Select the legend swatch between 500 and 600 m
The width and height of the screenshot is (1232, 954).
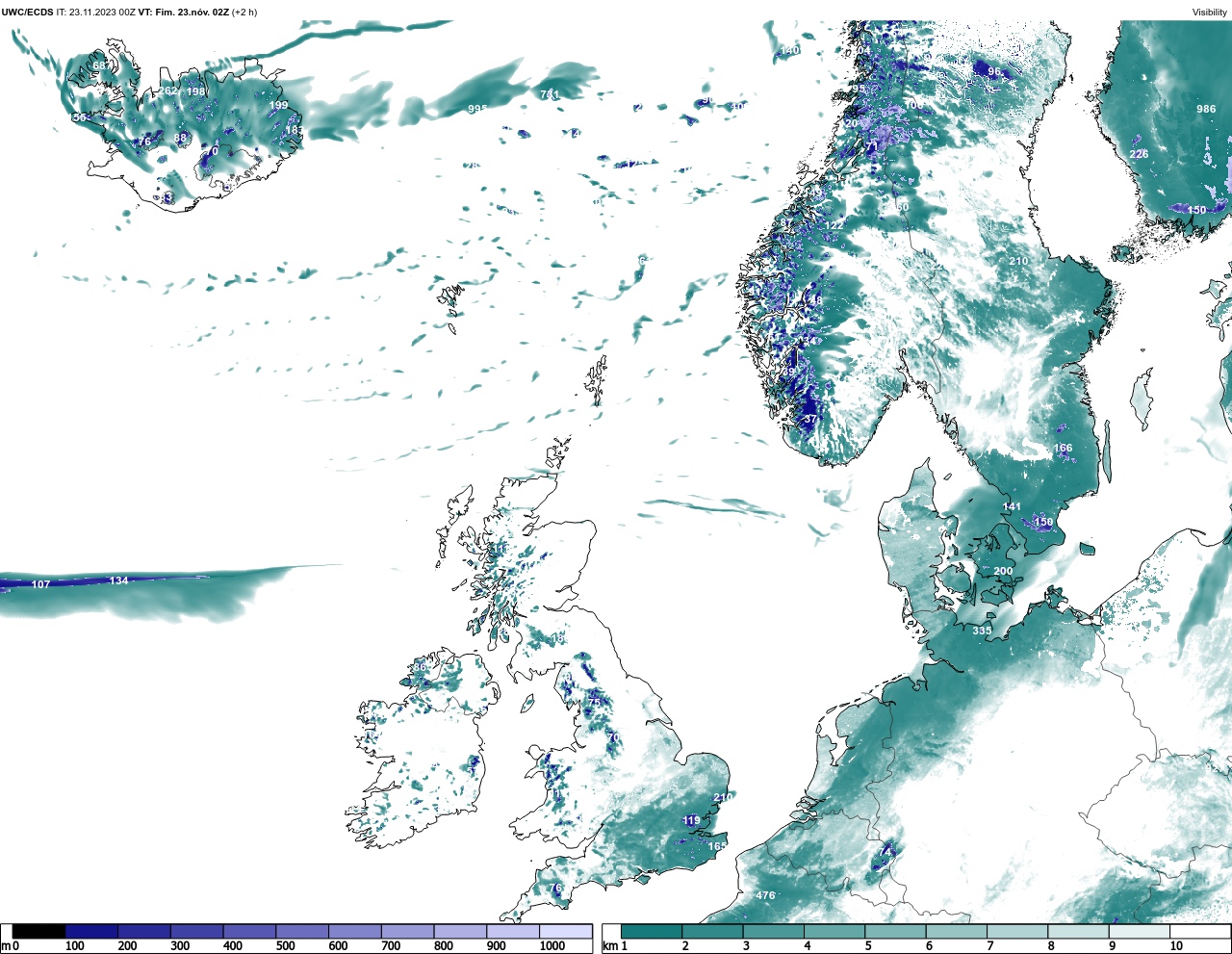click(302, 931)
